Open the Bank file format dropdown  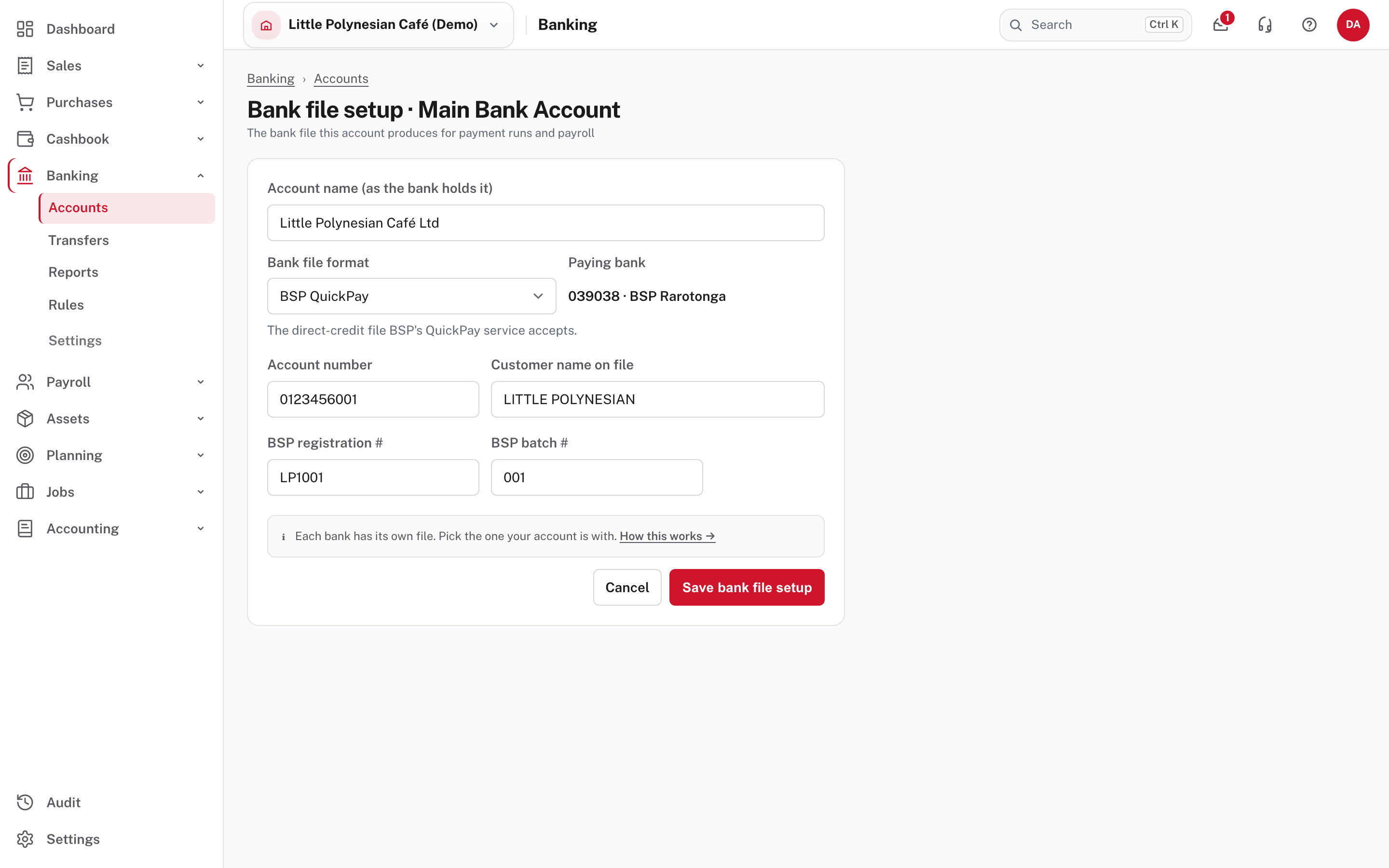(x=411, y=296)
